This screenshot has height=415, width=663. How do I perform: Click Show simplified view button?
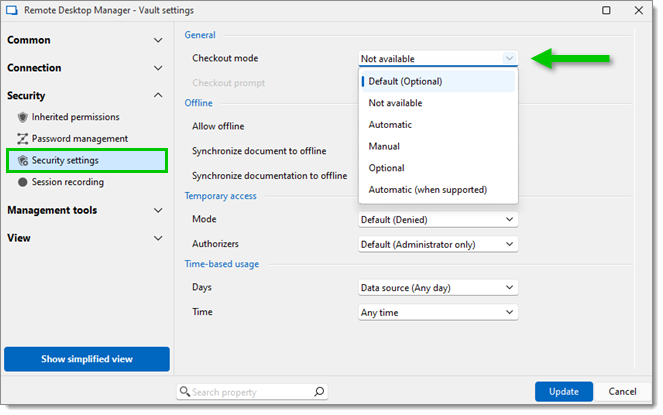click(87, 359)
